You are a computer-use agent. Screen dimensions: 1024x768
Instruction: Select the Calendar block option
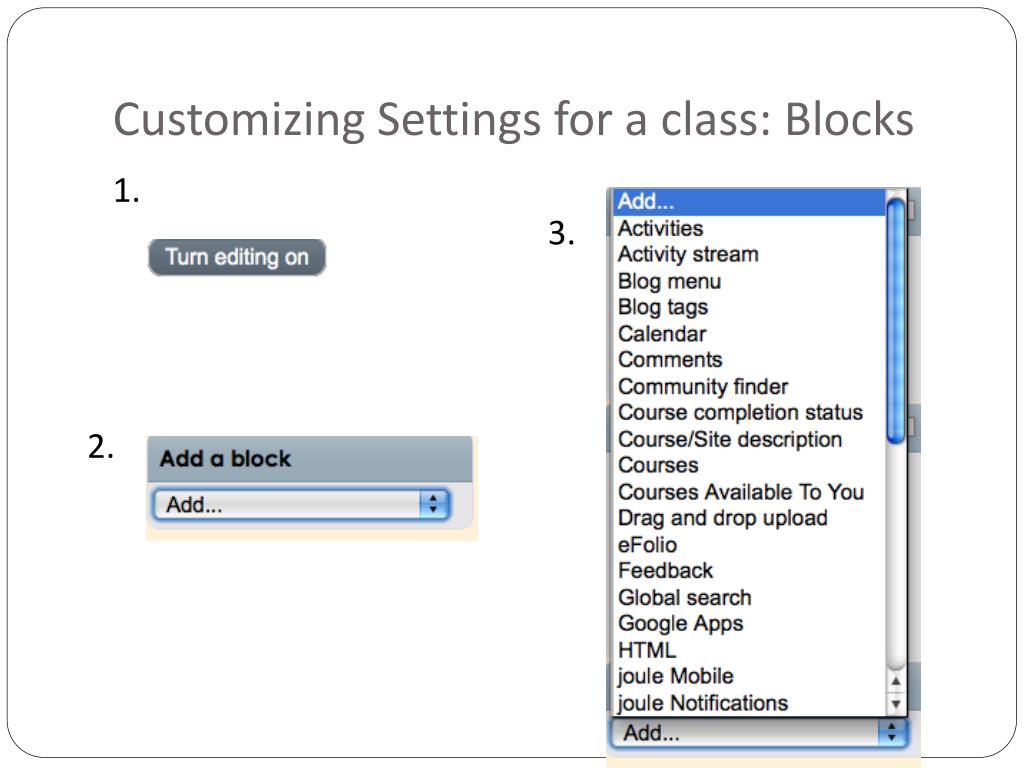click(x=661, y=334)
